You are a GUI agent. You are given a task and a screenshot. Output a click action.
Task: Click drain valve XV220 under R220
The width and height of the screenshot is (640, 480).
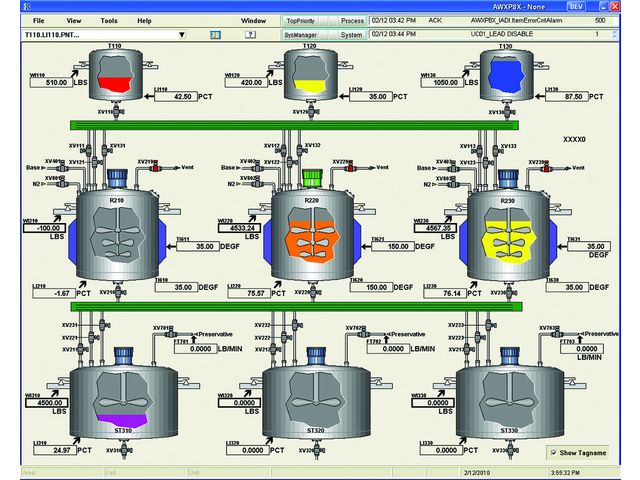pos(313,292)
